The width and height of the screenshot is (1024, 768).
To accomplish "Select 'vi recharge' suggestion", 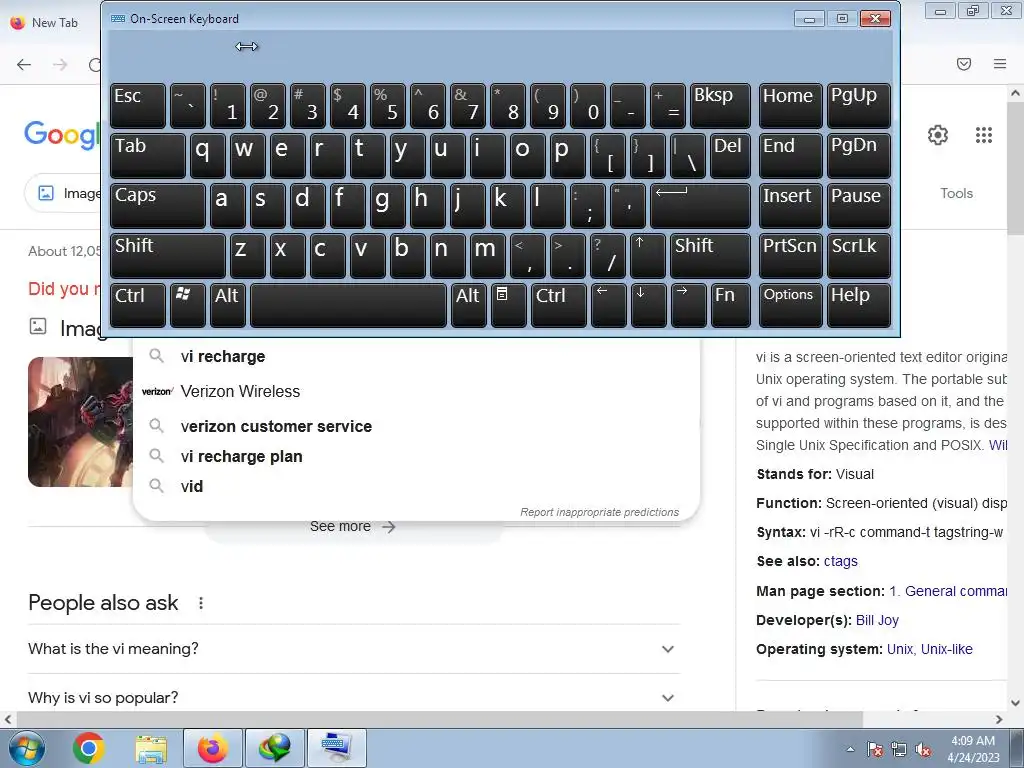I will click(x=416, y=357).
